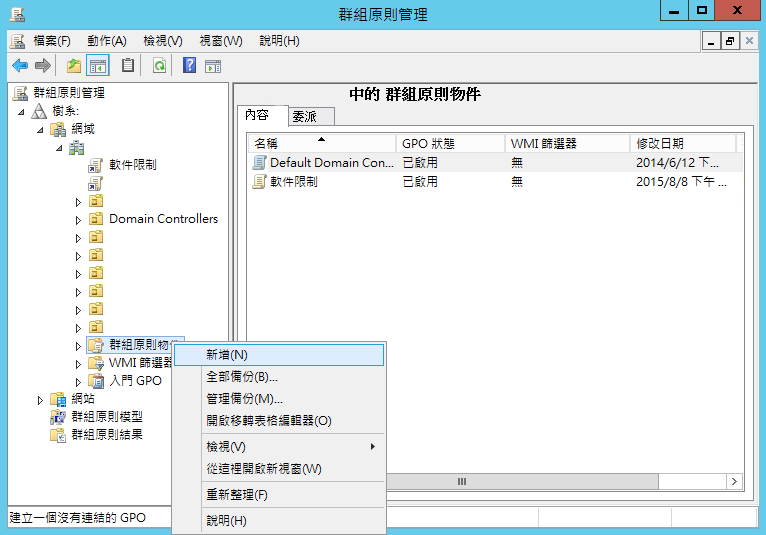Select the Default Domain Con... GPO row
The width and height of the screenshot is (766, 535).
pyautogui.click(x=494, y=163)
